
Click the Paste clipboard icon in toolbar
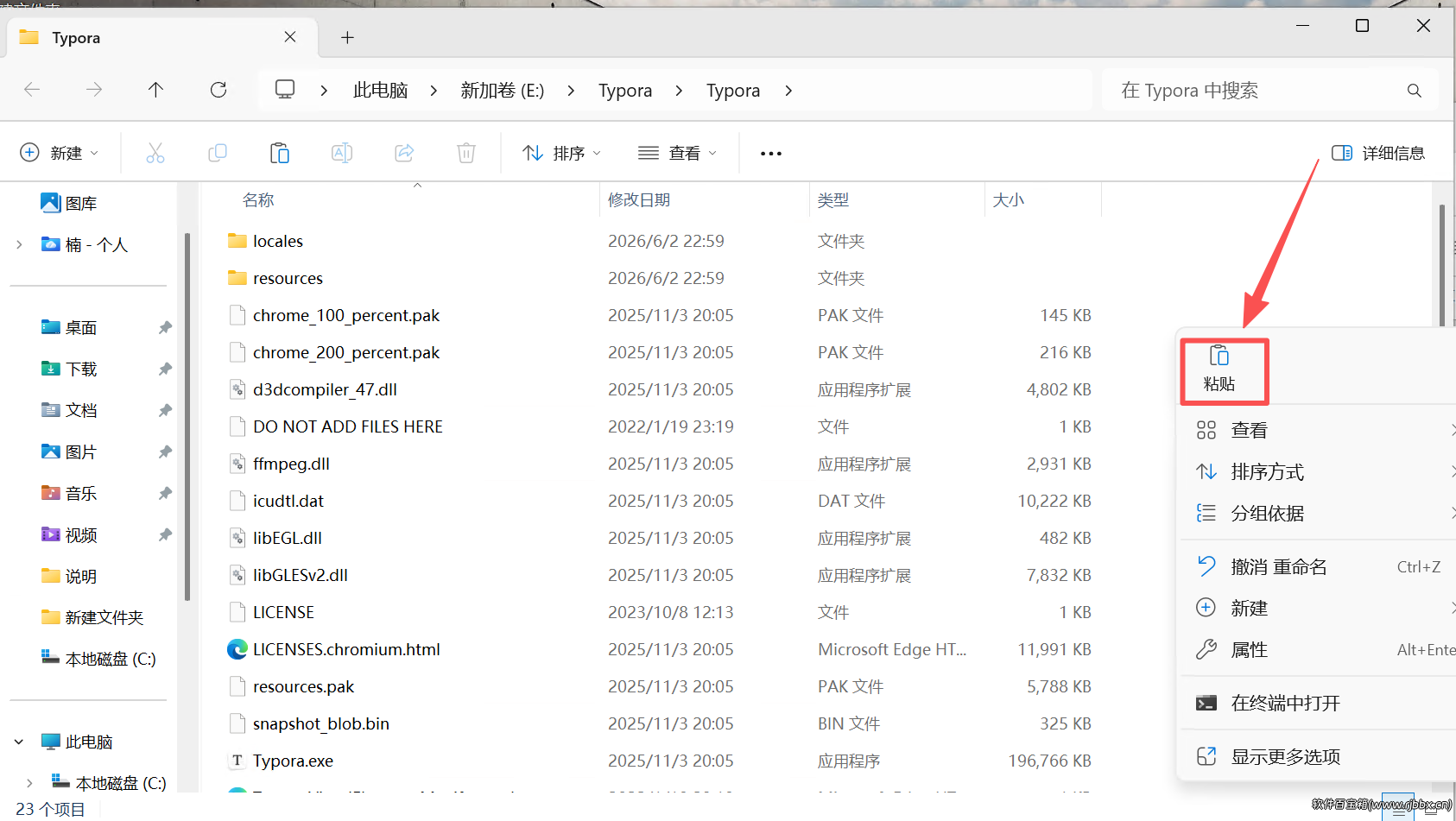(280, 153)
